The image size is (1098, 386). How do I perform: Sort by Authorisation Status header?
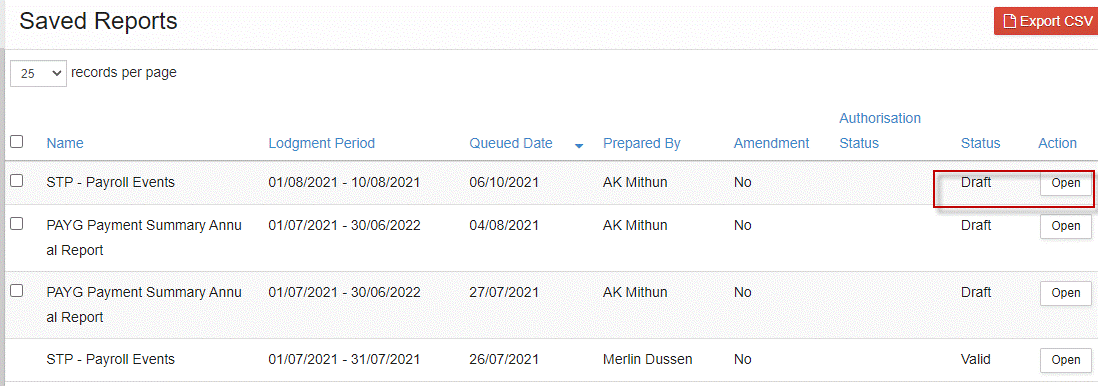point(880,130)
